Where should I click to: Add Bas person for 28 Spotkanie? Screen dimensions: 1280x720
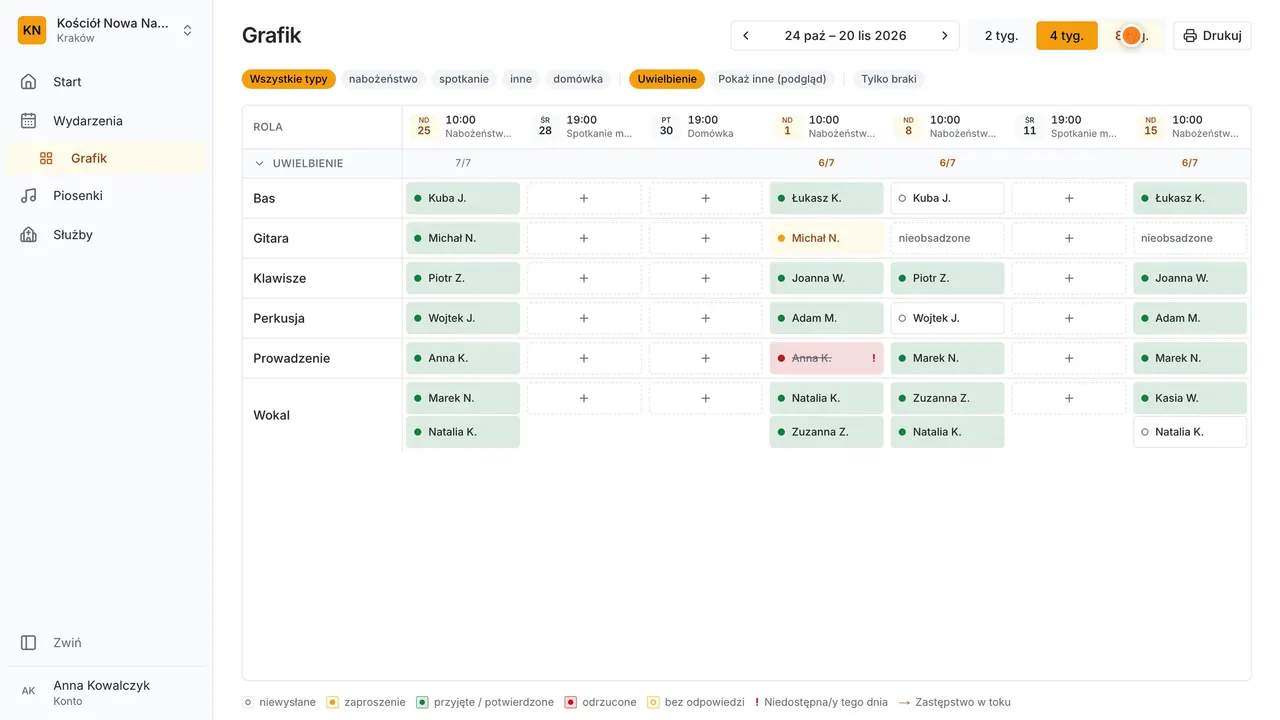[584, 198]
